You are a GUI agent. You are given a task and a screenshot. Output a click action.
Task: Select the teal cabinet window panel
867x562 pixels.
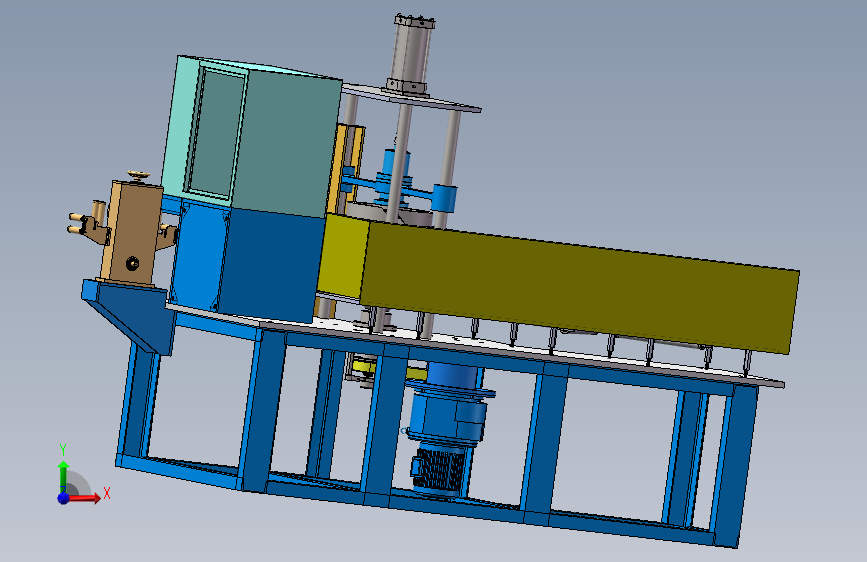point(217,134)
